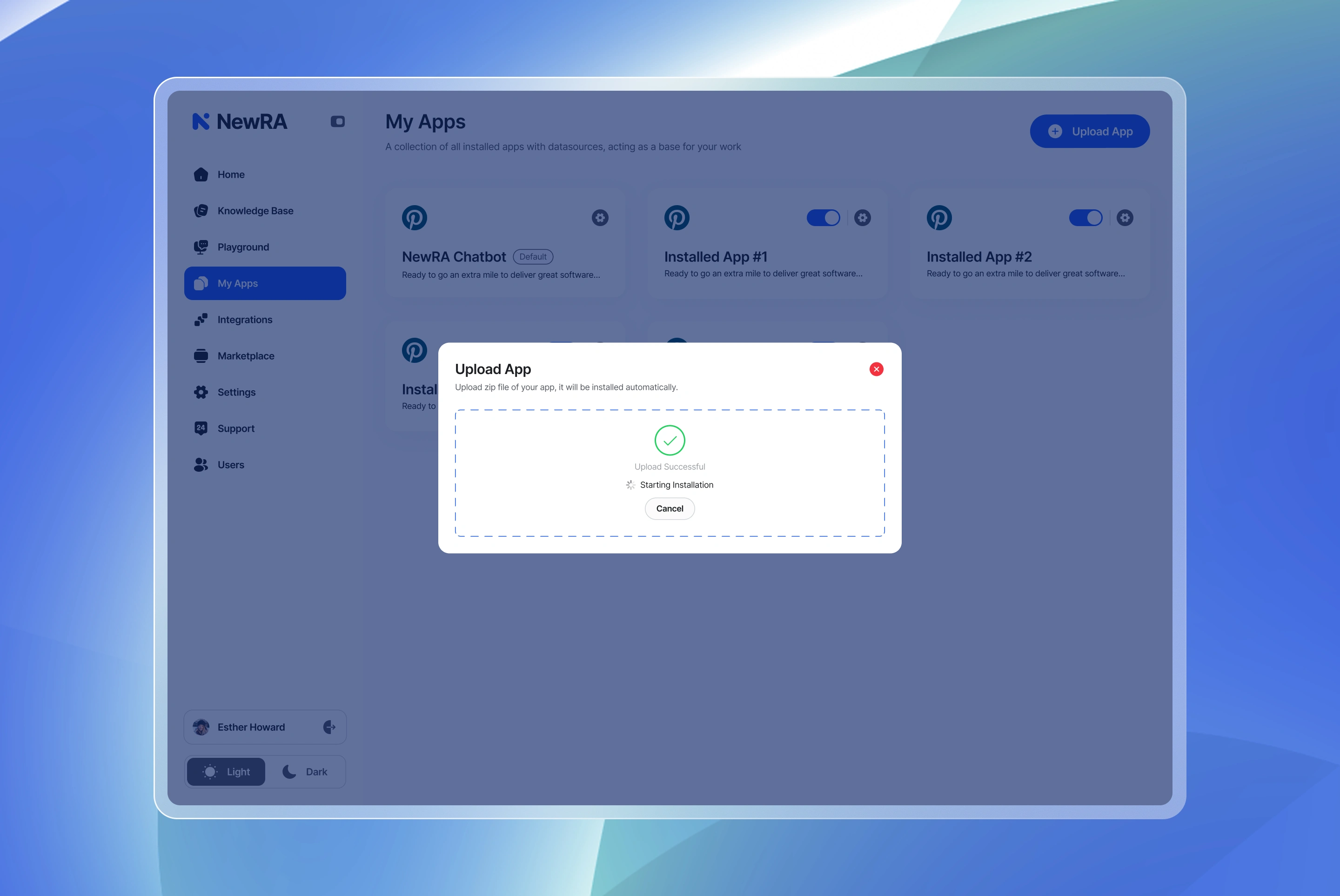Click the My Apps page subtitle text
1340x896 pixels.
[563, 146]
